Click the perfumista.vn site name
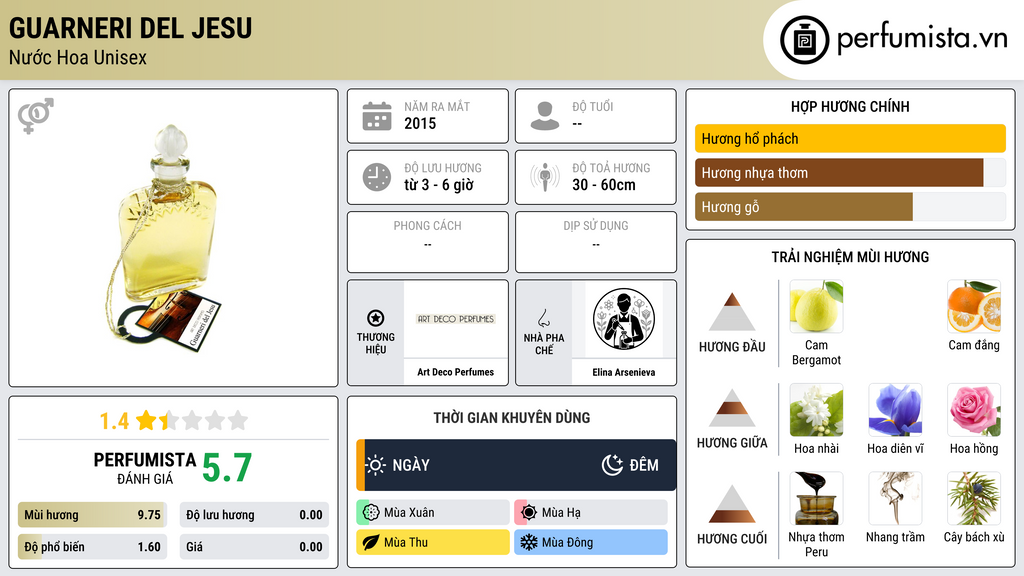Image resolution: width=1024 pixels, height=576 pixels. point(922,39)
